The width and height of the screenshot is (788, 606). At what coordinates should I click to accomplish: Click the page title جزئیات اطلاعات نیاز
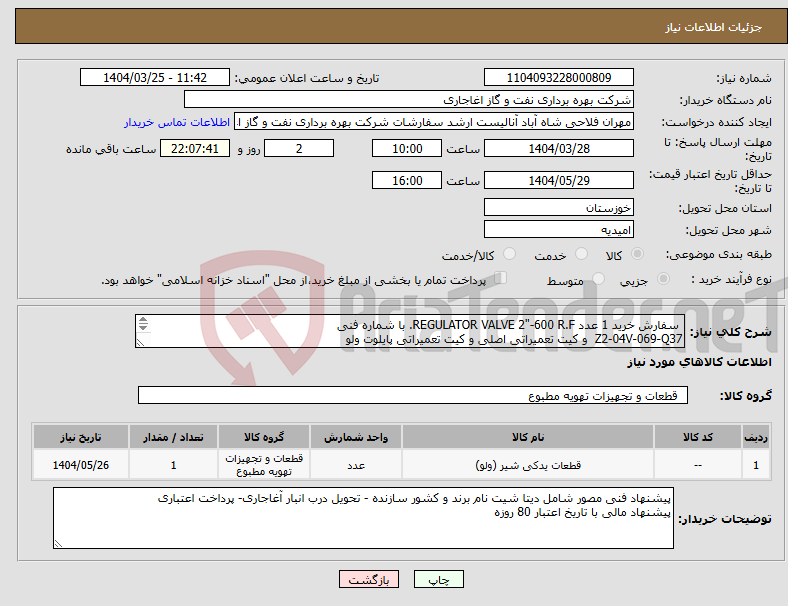[x=713, y=27]
